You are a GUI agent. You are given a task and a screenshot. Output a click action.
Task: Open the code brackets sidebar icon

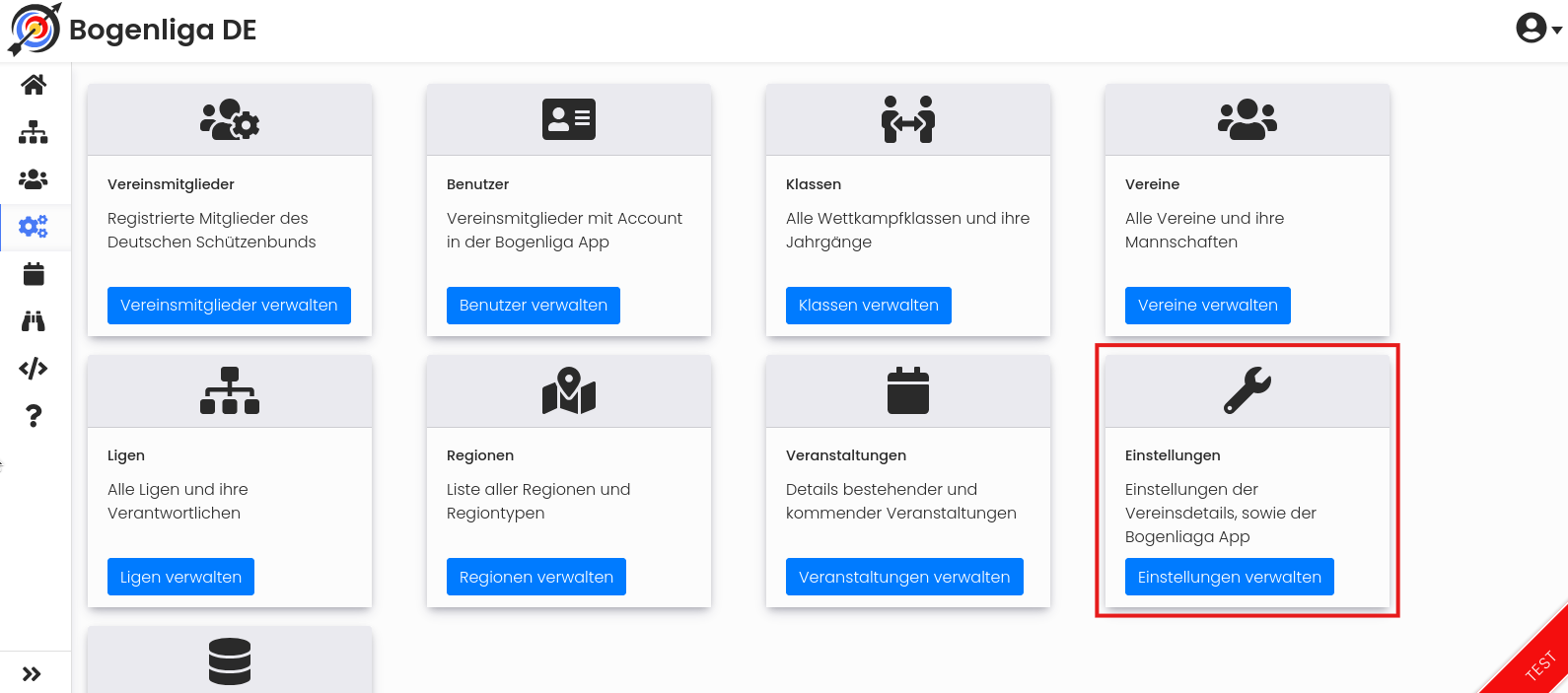(34, 369)
